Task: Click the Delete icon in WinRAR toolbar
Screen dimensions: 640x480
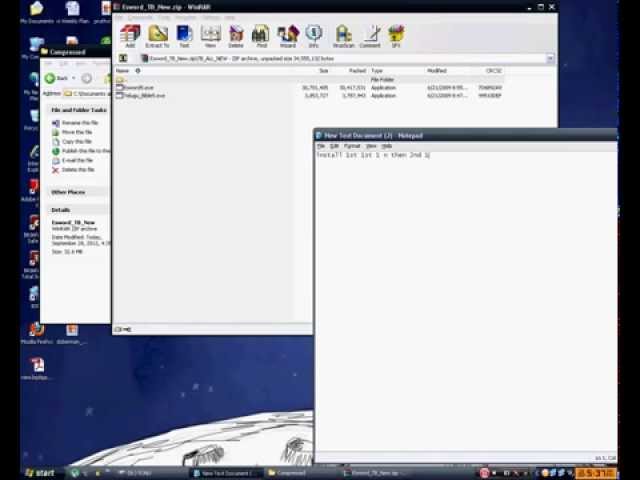Action: (236, 36)
